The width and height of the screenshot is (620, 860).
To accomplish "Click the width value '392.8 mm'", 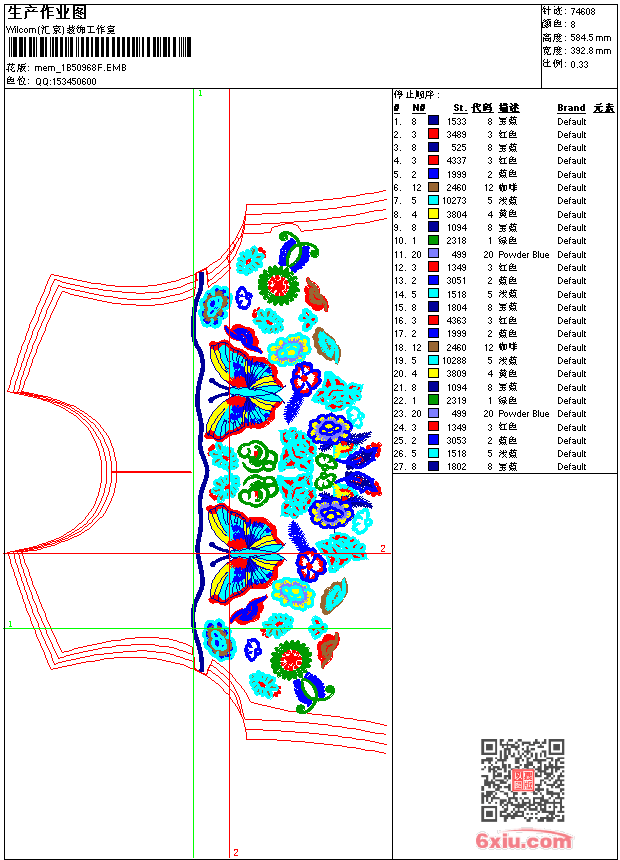I will (590, 51).
